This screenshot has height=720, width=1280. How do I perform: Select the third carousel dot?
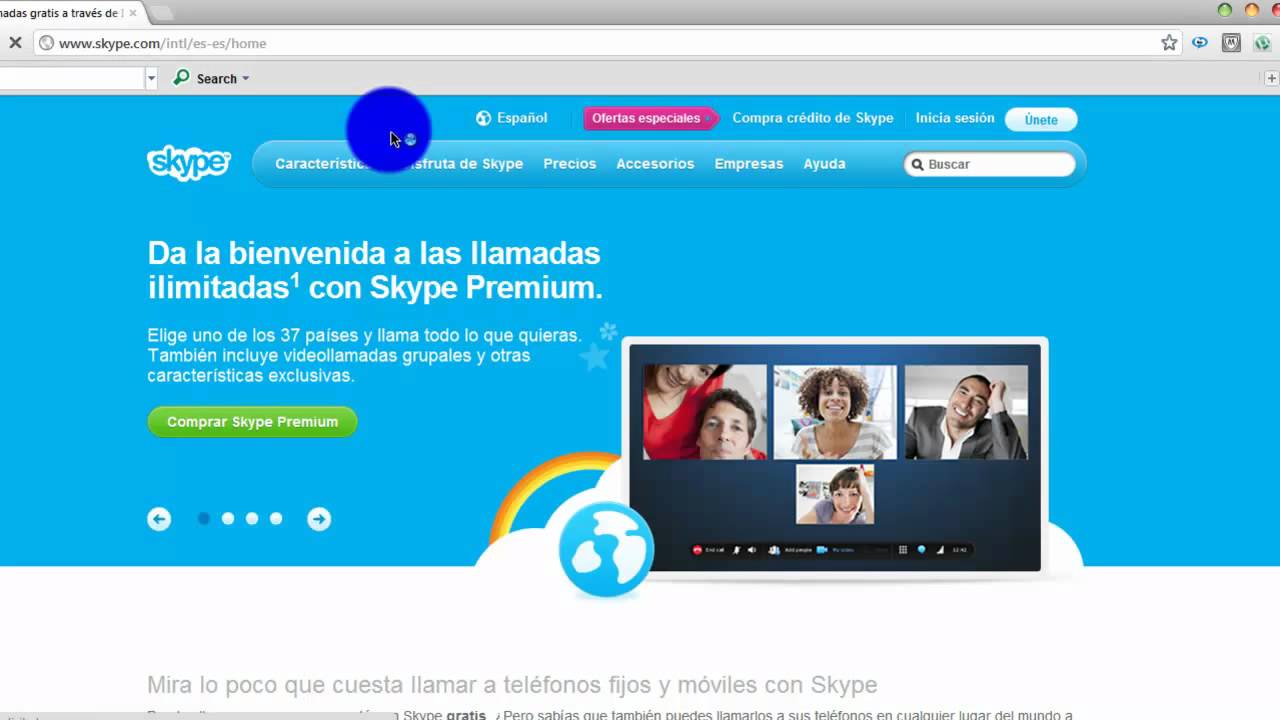pos(252,519)
